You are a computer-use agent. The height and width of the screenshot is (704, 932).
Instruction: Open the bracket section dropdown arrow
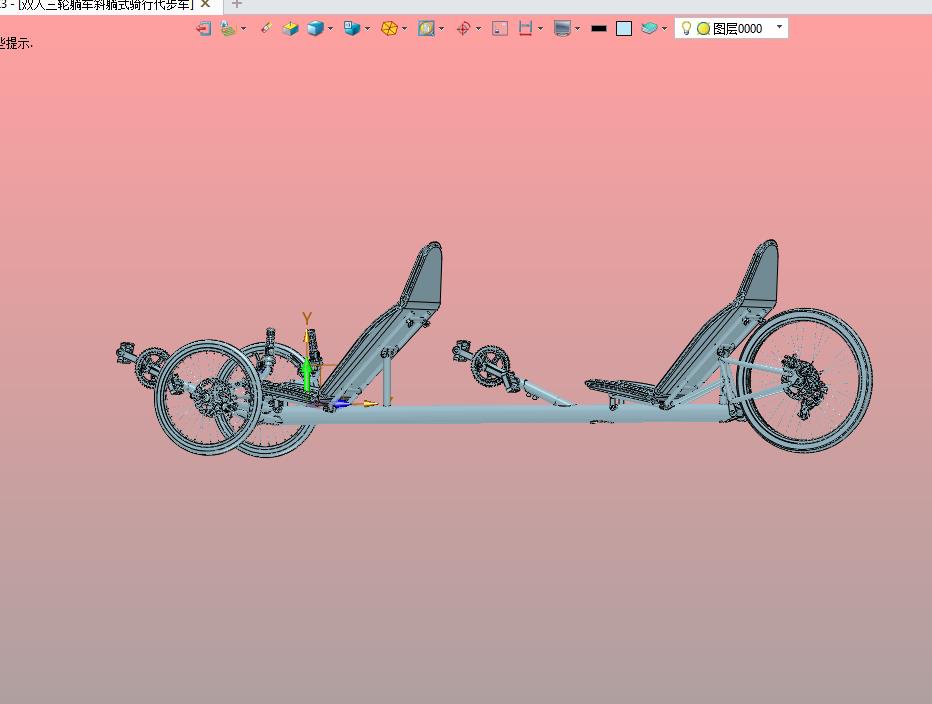[x=540, y=29]
